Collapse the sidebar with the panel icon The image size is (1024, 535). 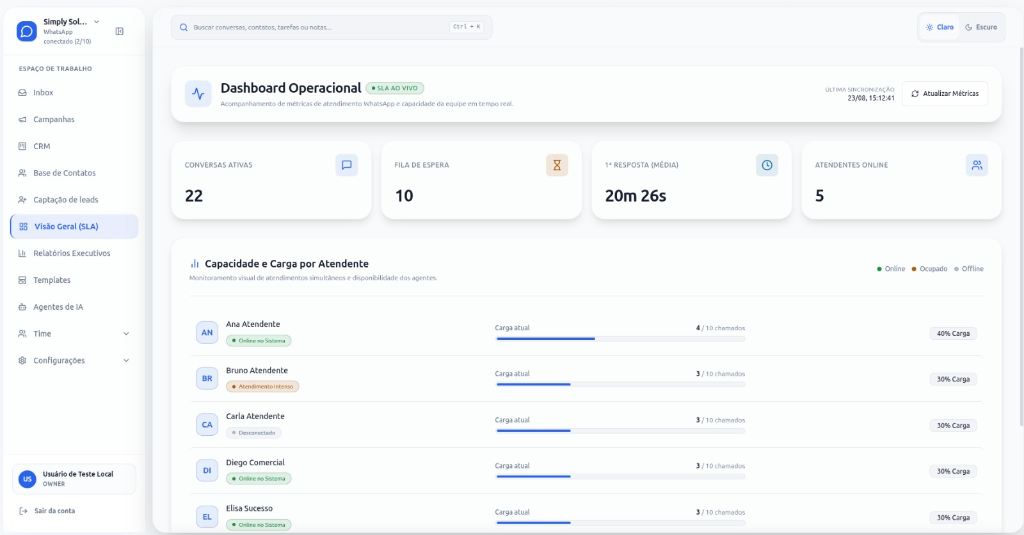point(120,31)
